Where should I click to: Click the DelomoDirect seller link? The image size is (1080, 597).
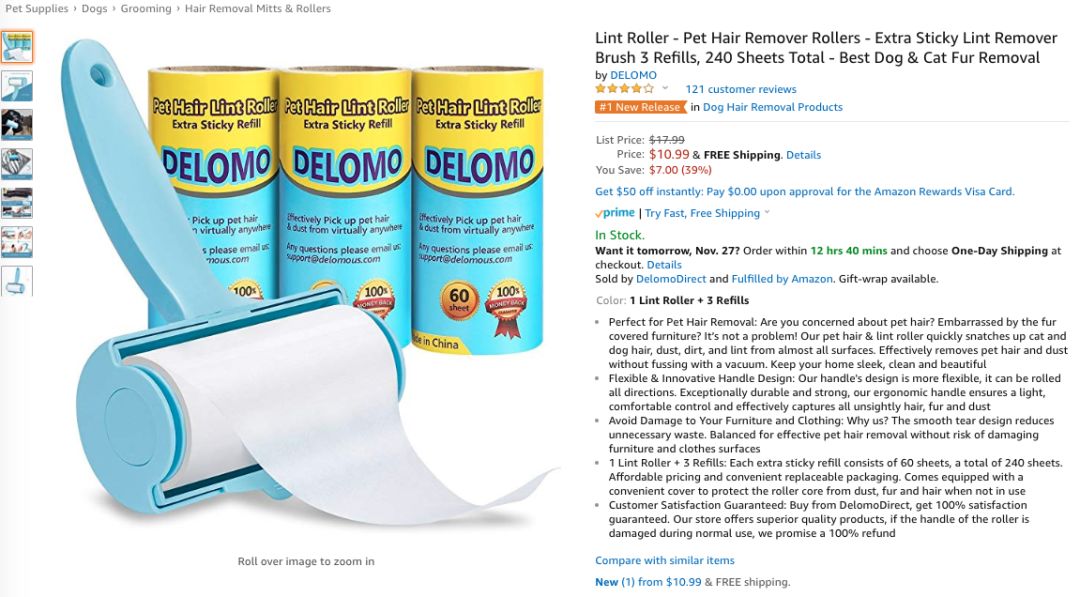click(x=670, y=279)
